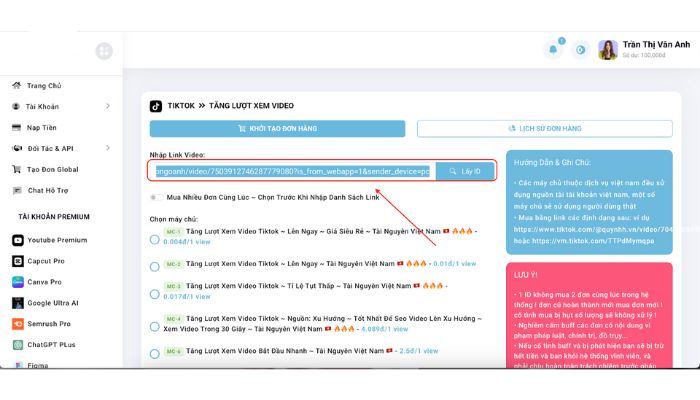The width and height of the screenshot is (700, 400).
Task: Click the Nạp Tiền card icon
Action: coord(17,127)
